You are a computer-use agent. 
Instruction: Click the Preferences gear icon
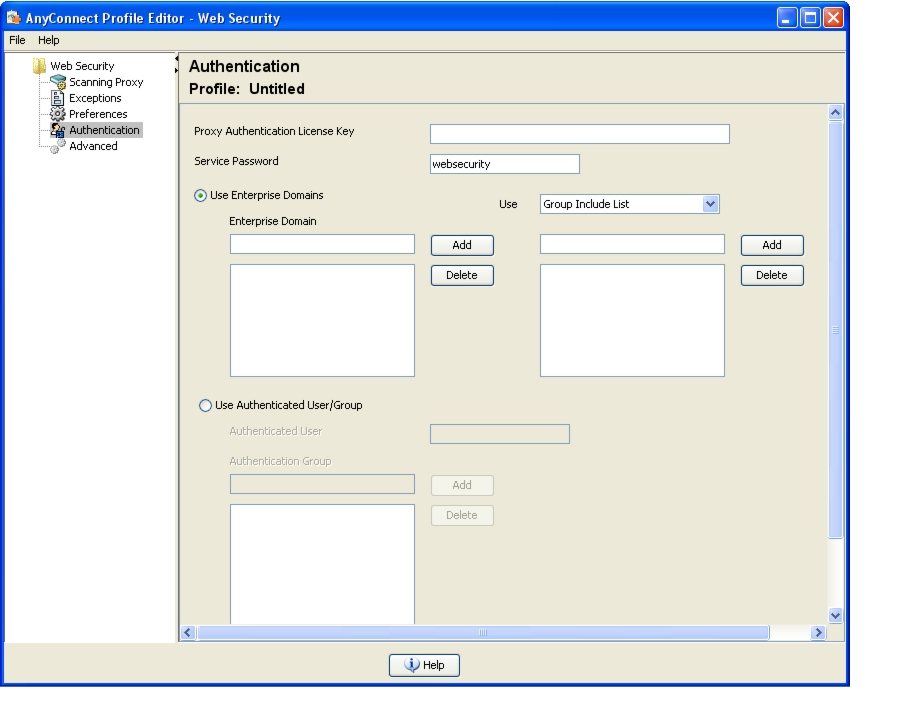coord(57,114)
